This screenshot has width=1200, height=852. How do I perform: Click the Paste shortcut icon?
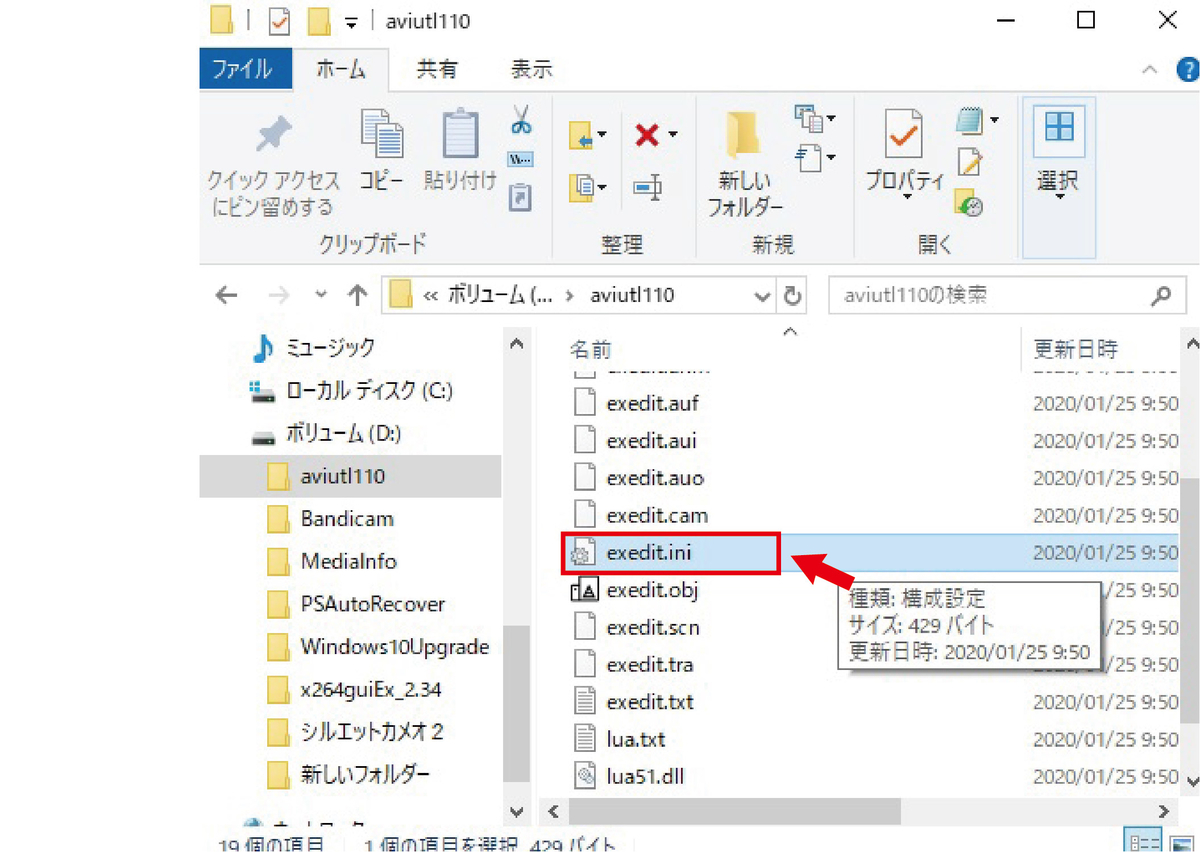pyautogui.click(x=521, y=197)
